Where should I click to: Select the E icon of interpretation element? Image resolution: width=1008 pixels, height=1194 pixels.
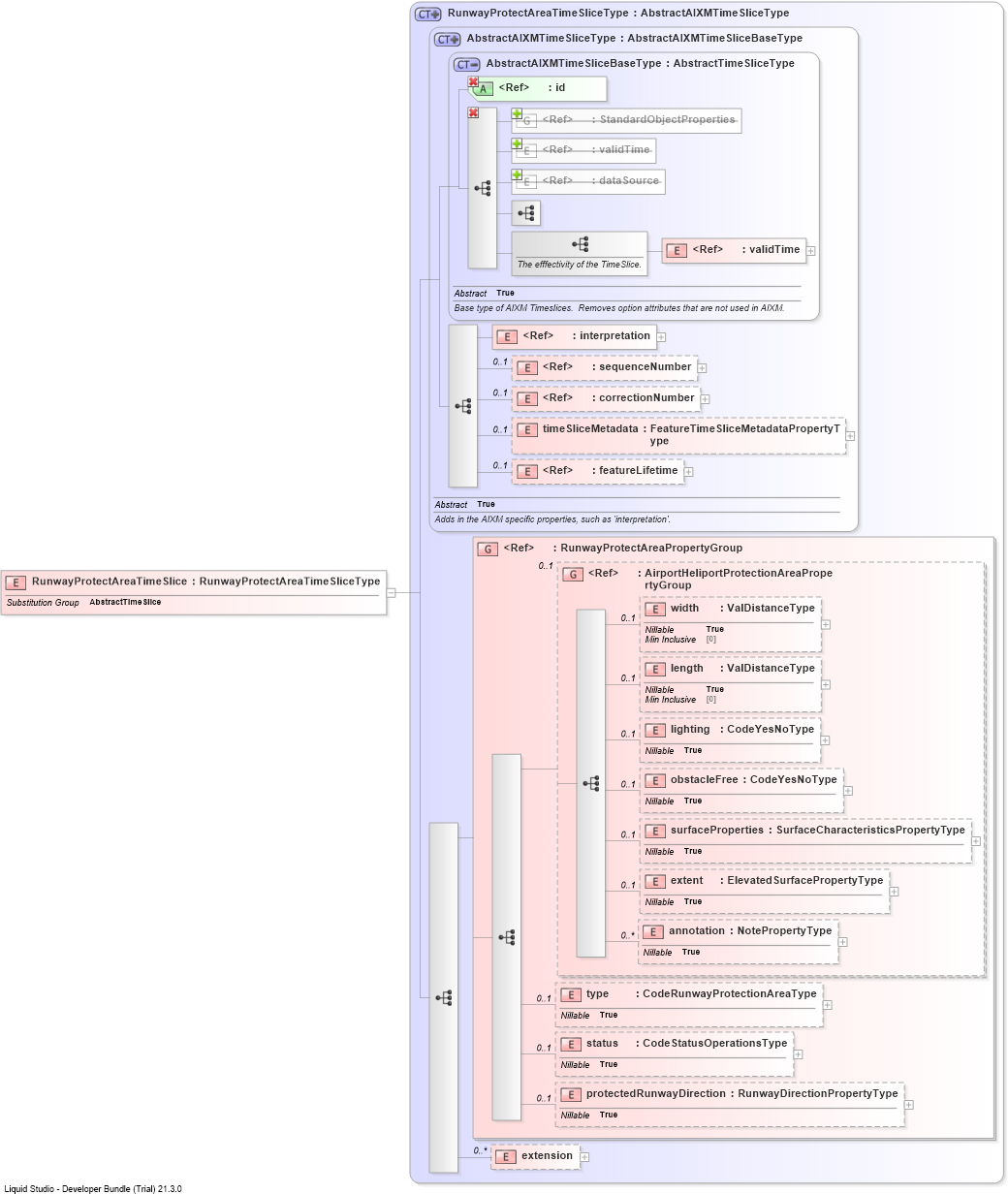(507, 336)
